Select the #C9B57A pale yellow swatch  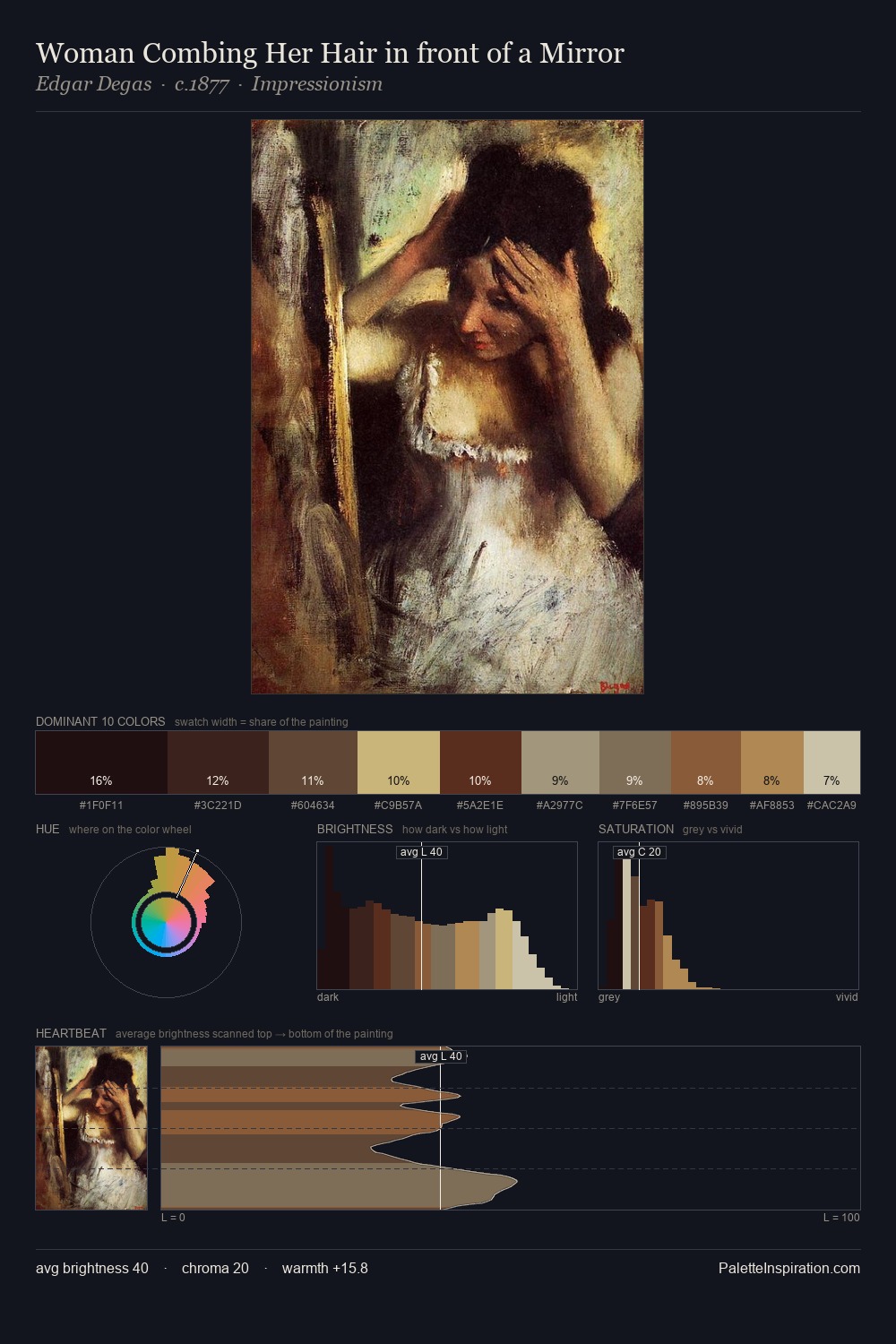(399, 762)
